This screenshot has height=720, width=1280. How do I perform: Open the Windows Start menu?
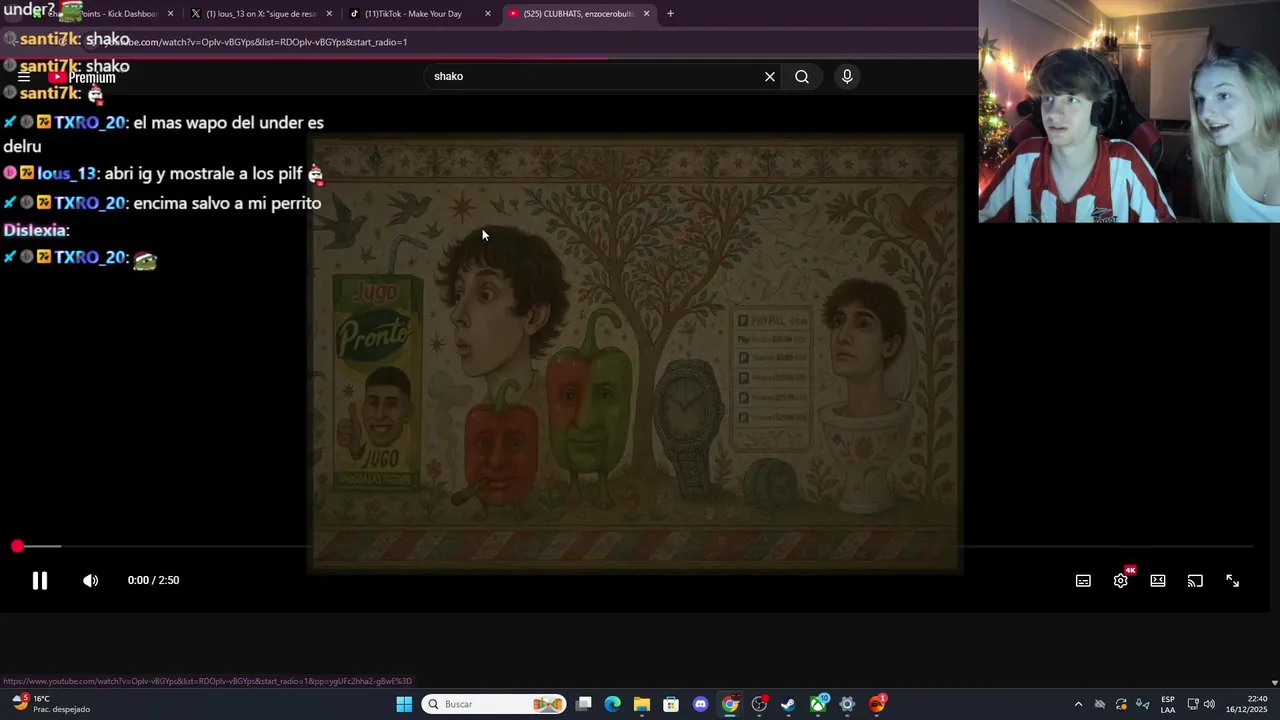[404, 704]
